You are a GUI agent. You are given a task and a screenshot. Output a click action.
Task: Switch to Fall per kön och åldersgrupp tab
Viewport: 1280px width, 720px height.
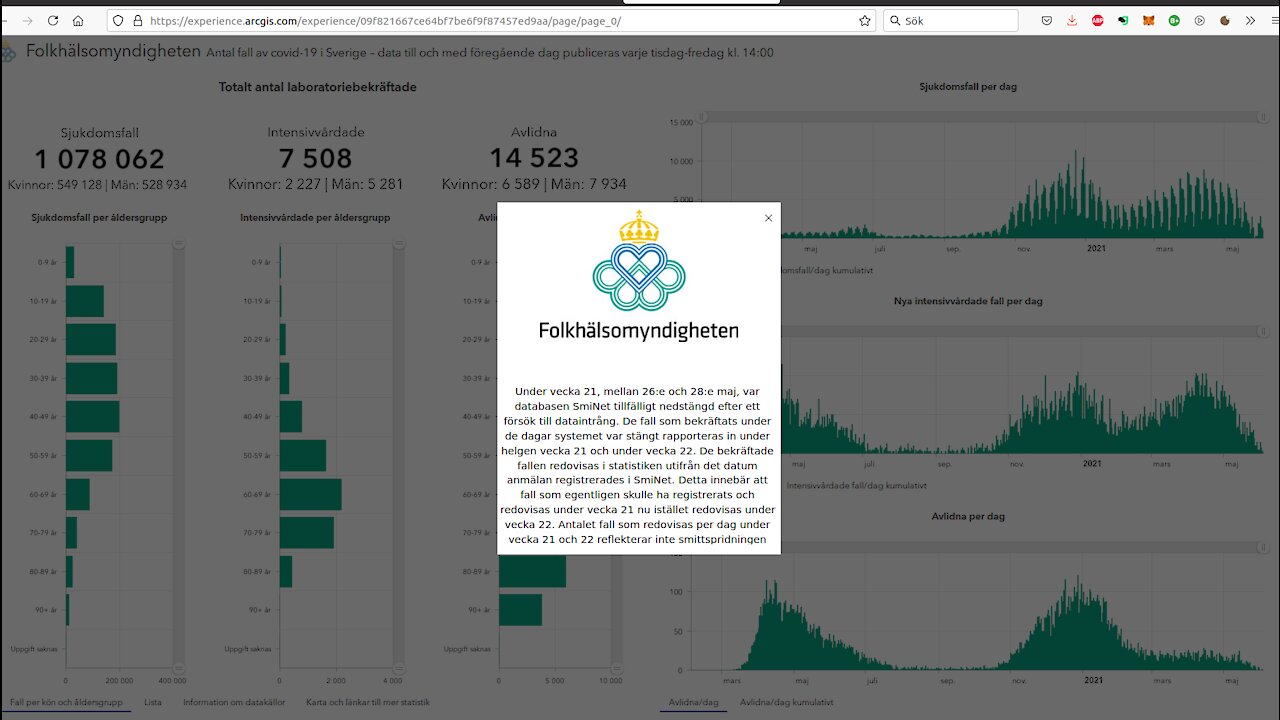coord(66,702)
